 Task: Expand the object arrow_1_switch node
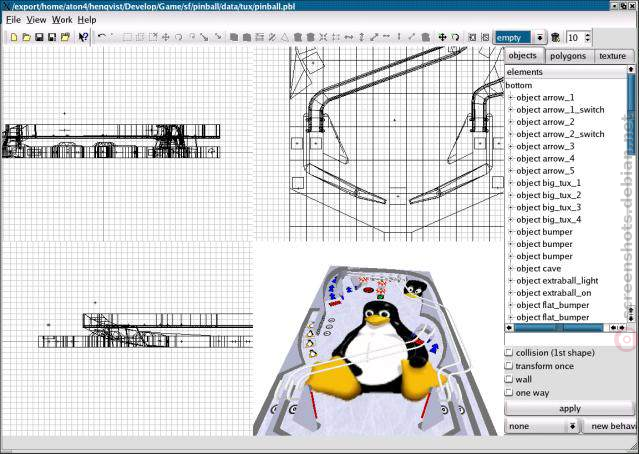point(510,110)
